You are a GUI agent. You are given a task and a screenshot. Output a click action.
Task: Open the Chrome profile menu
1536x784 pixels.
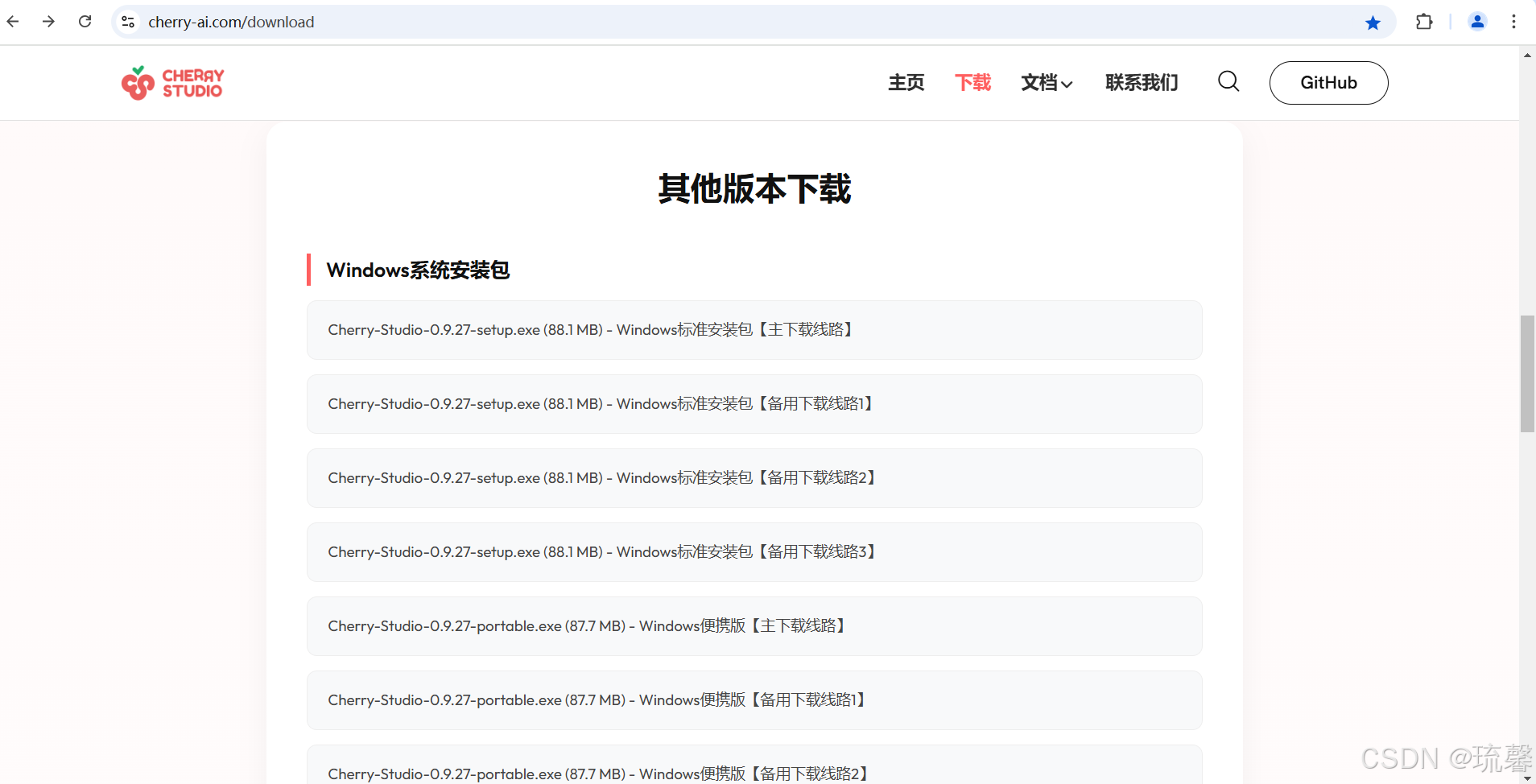point(1477,22)
